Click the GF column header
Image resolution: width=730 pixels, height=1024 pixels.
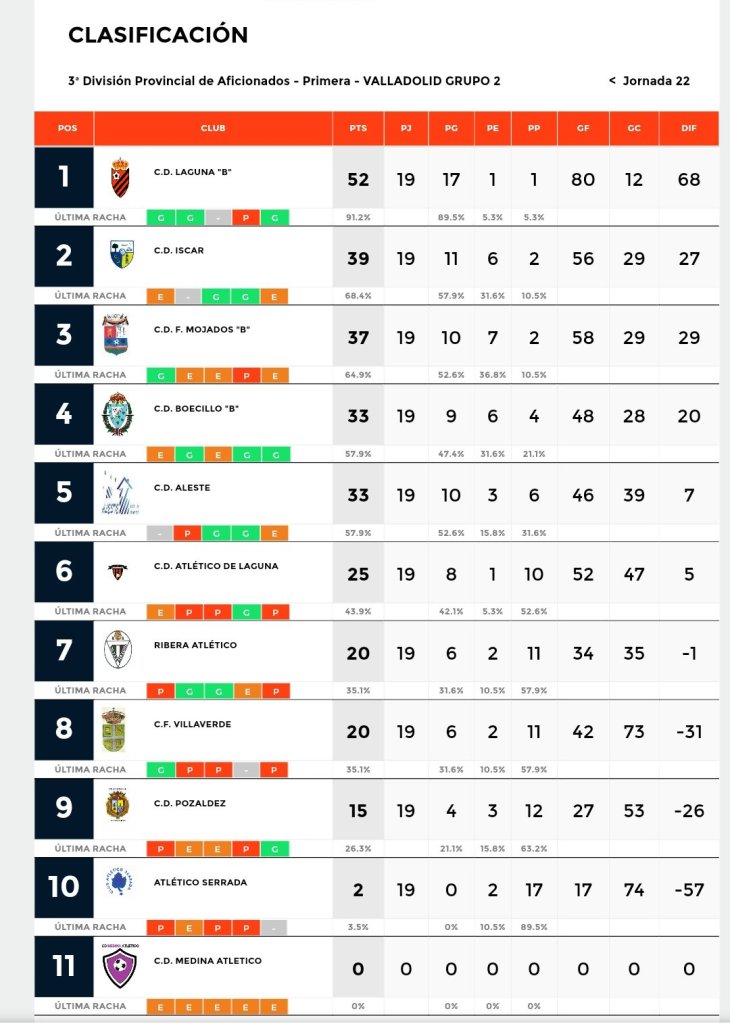[x=583, y=128]
